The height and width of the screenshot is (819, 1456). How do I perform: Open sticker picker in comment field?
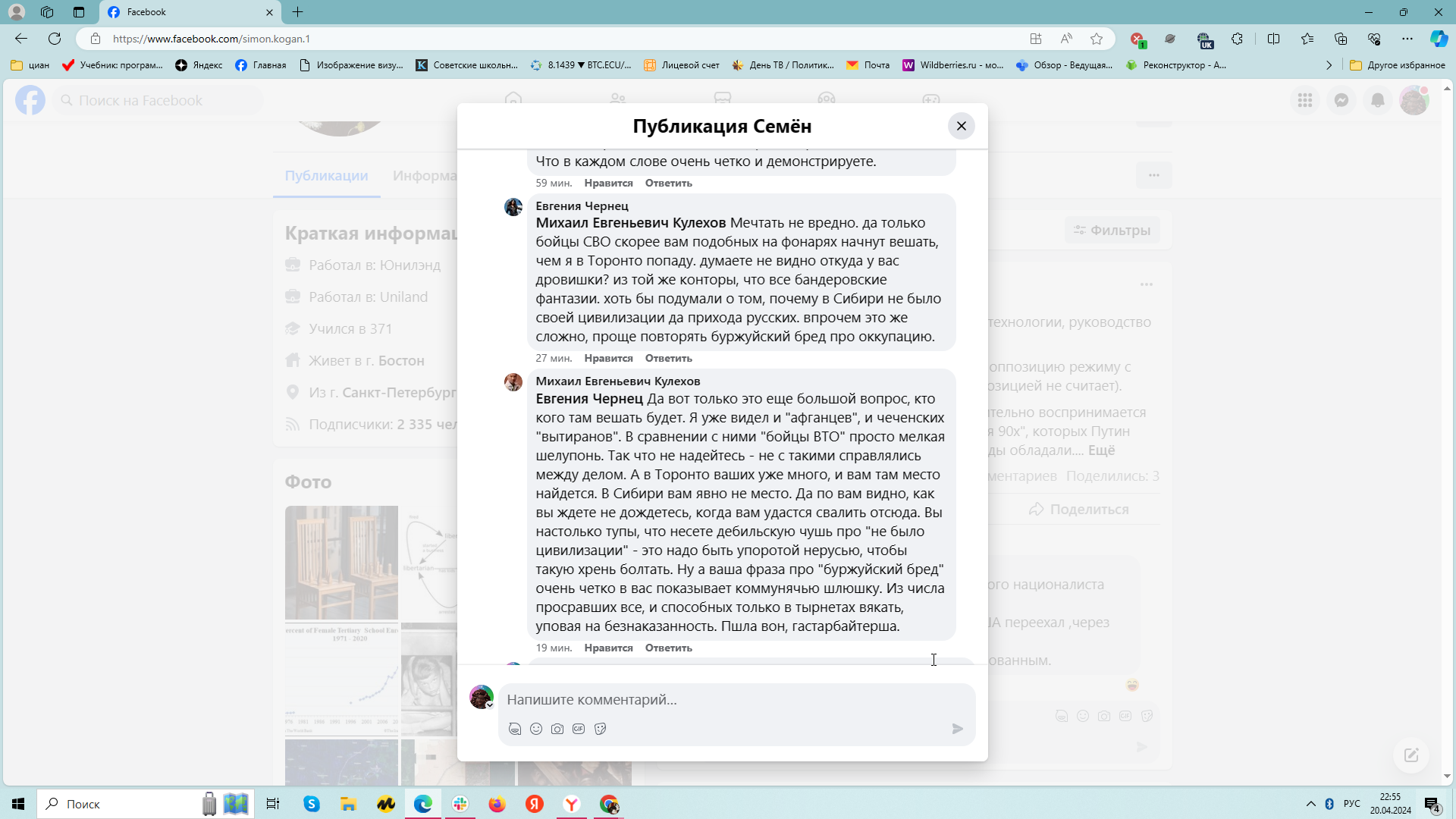click(600, 729)
